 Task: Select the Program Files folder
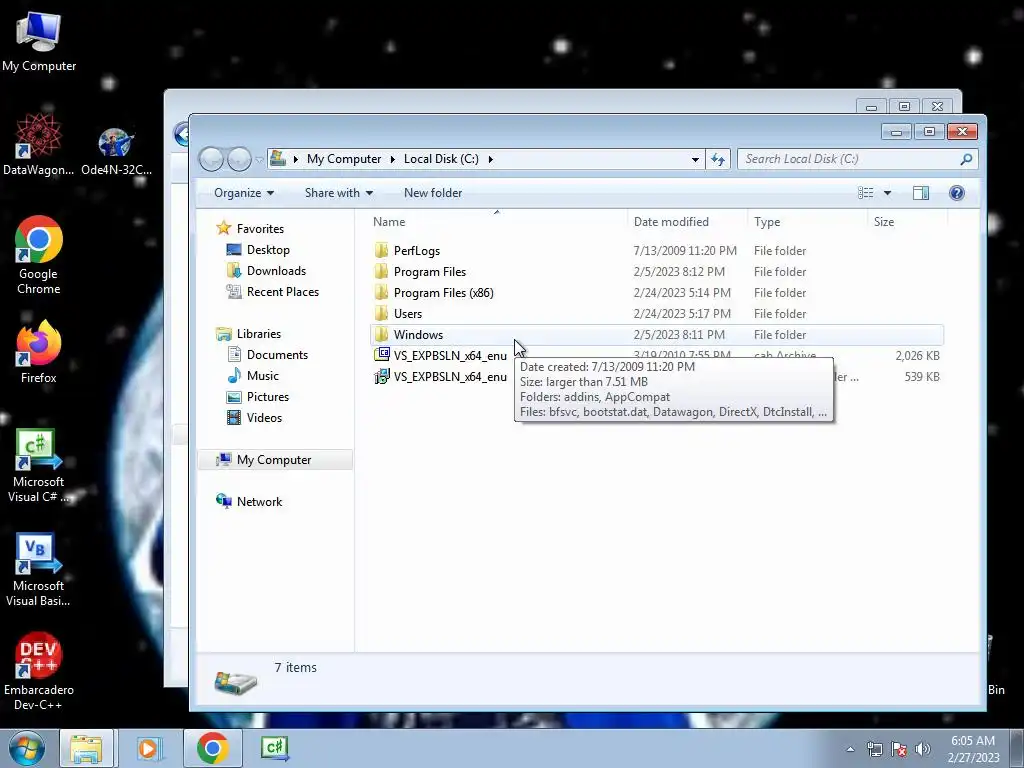[656, 272]
